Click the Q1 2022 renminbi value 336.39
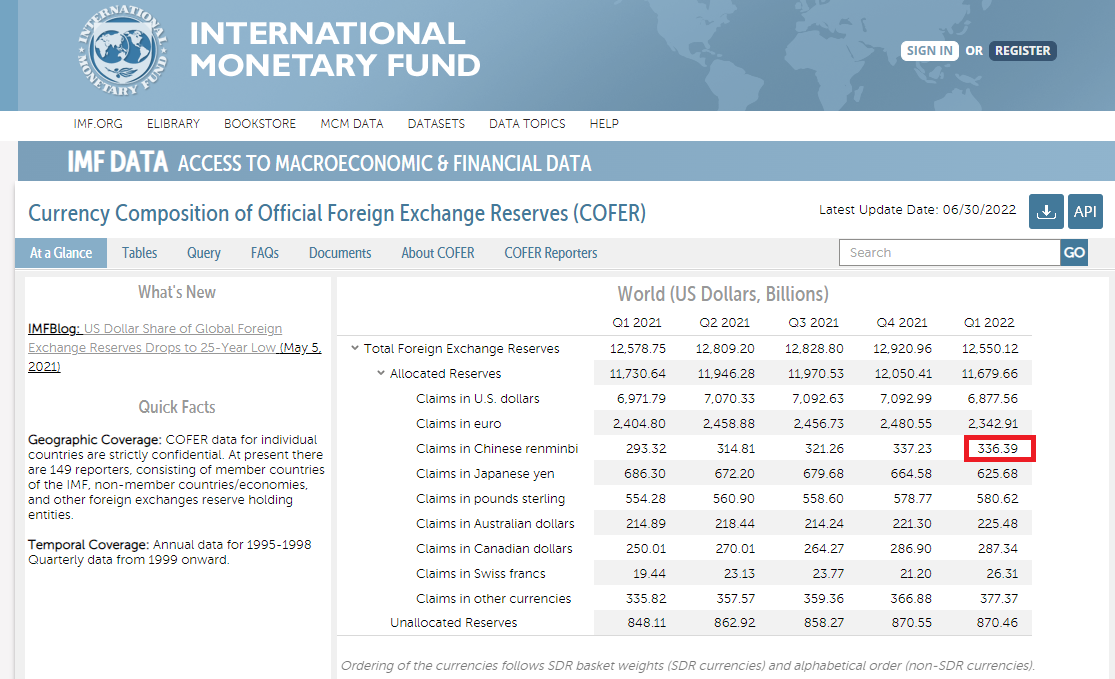This screenshot has height=679, width=1115. tap(999, 449)
